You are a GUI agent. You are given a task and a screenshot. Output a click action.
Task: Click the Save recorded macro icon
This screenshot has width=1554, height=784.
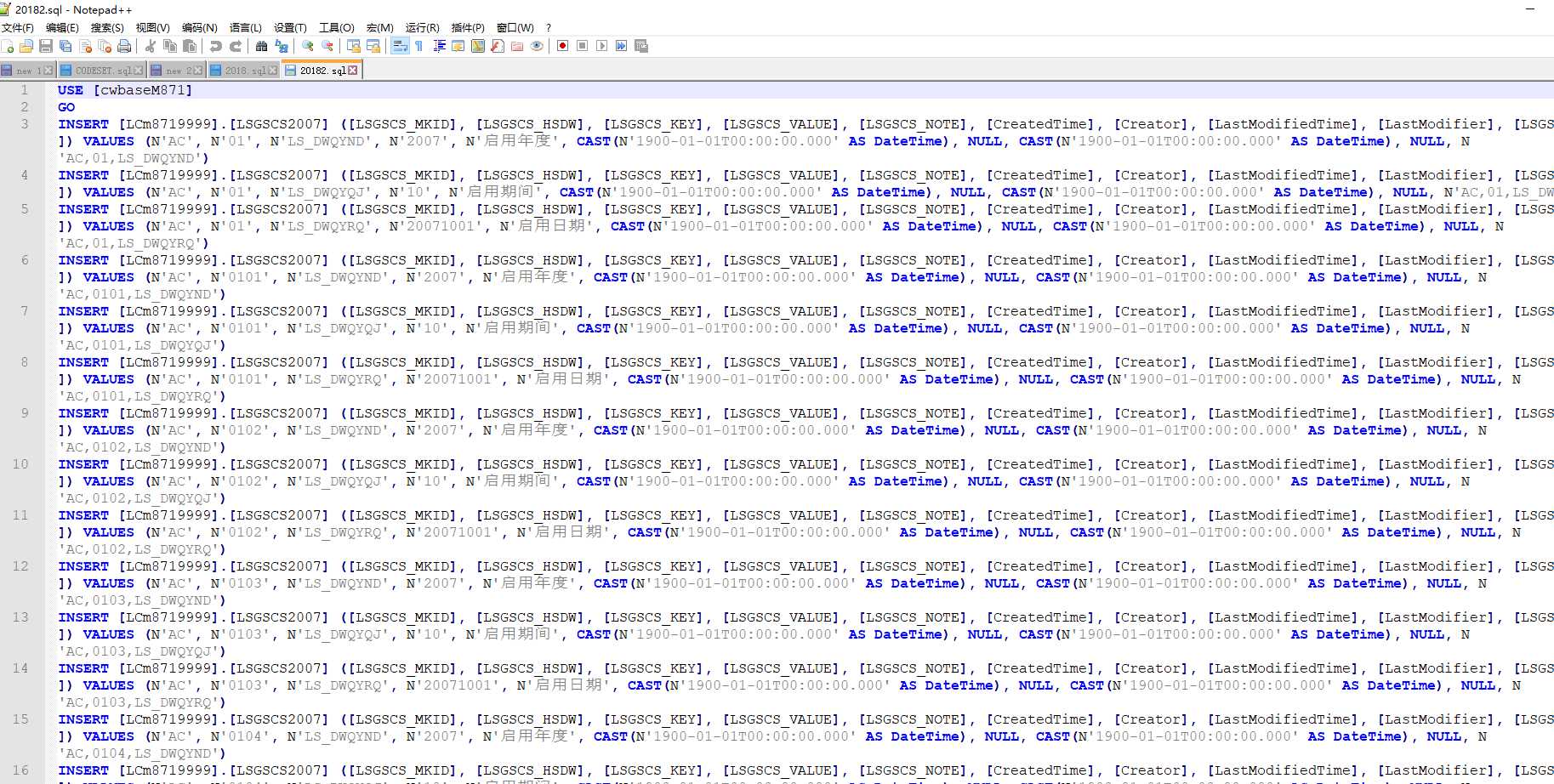click(641, 46)
